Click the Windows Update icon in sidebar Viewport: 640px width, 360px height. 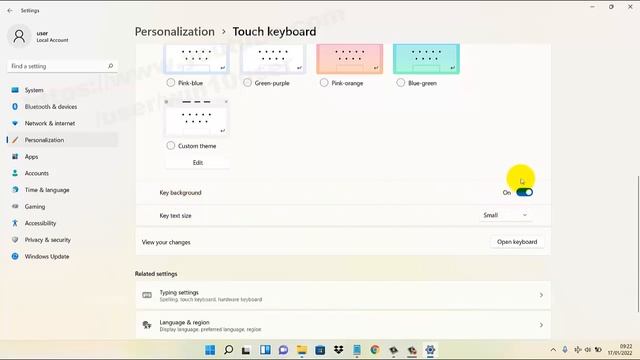(15, 256)
